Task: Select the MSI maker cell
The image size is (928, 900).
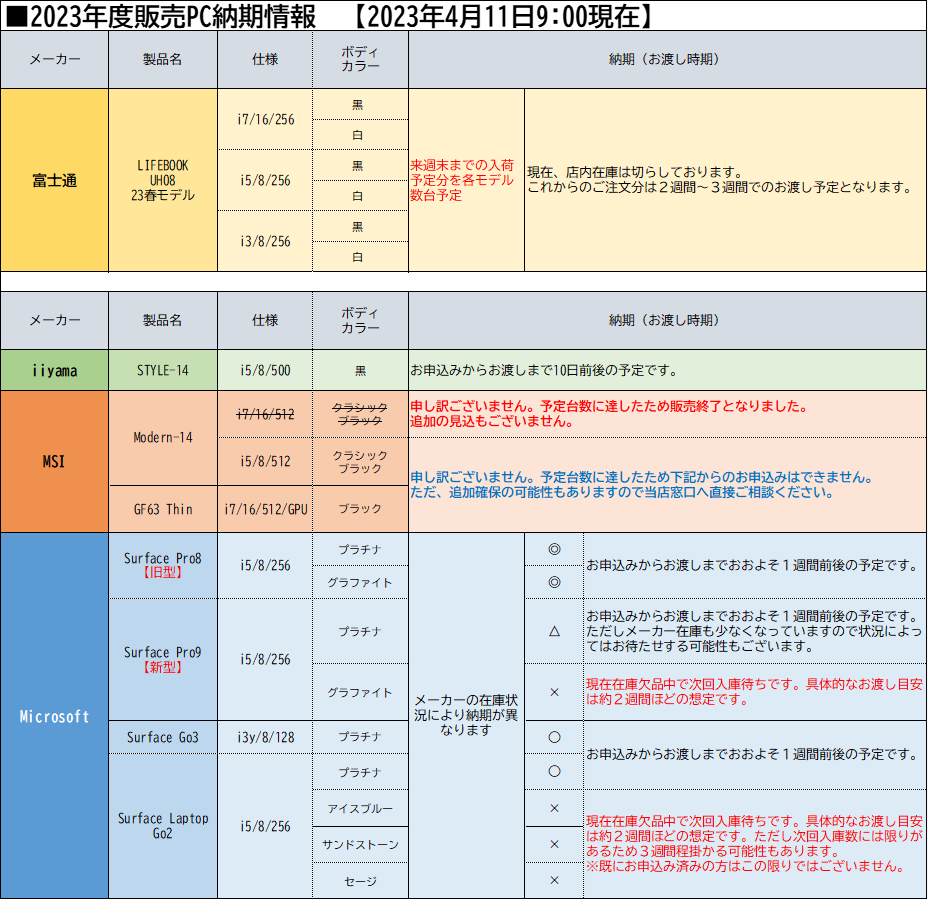Action: click(54, 462)
